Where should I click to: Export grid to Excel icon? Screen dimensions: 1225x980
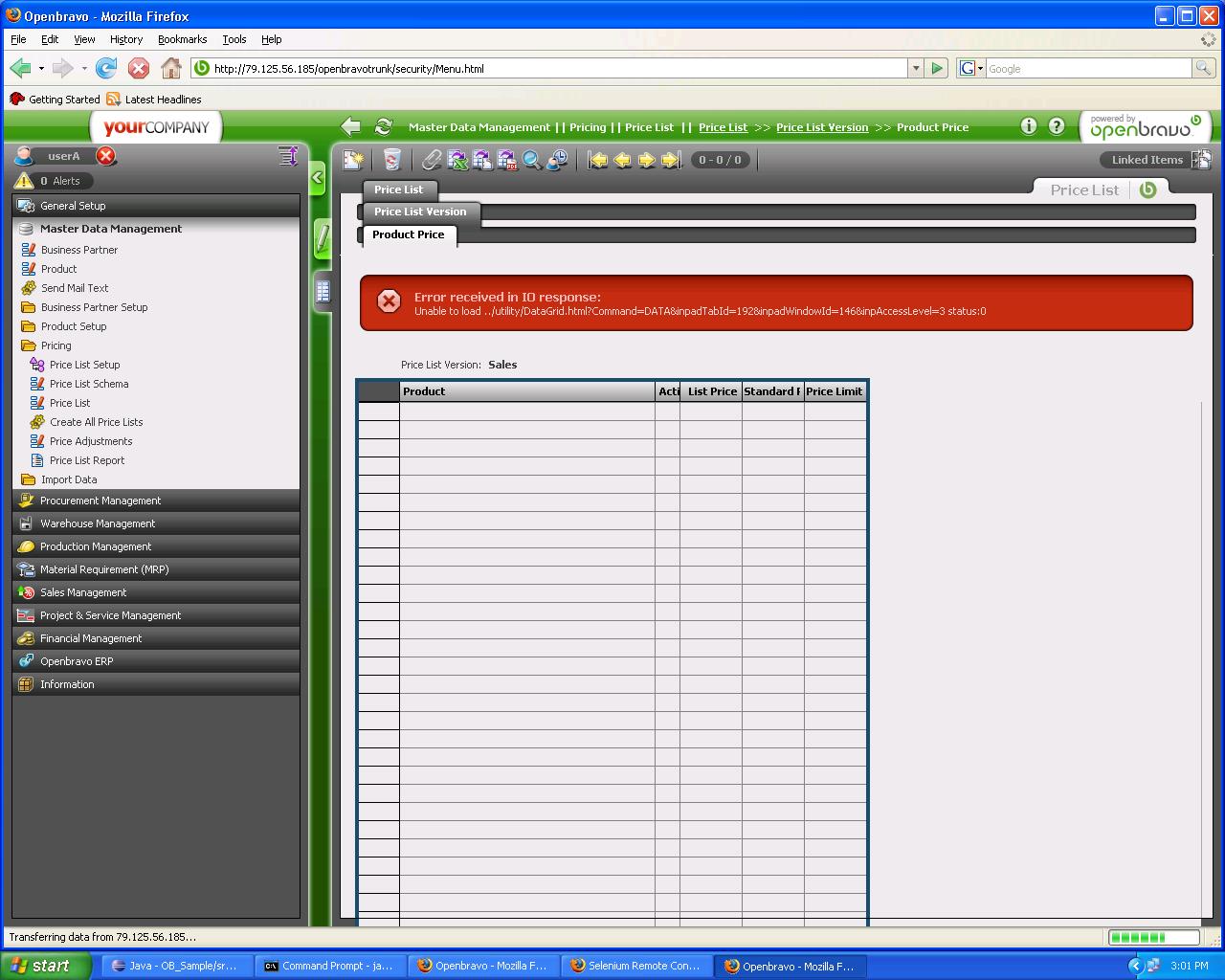coord(457,160)
